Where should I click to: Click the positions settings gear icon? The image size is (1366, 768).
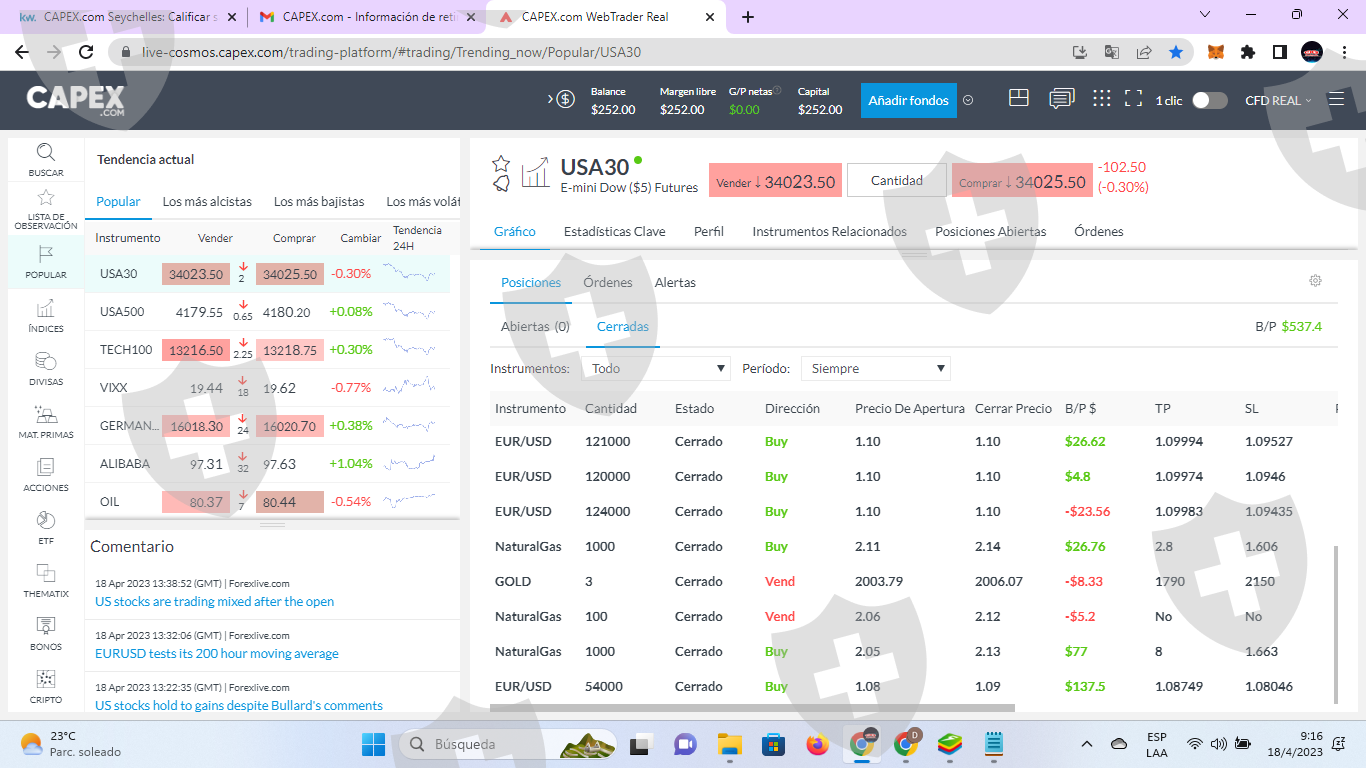tap(1315, 281)
